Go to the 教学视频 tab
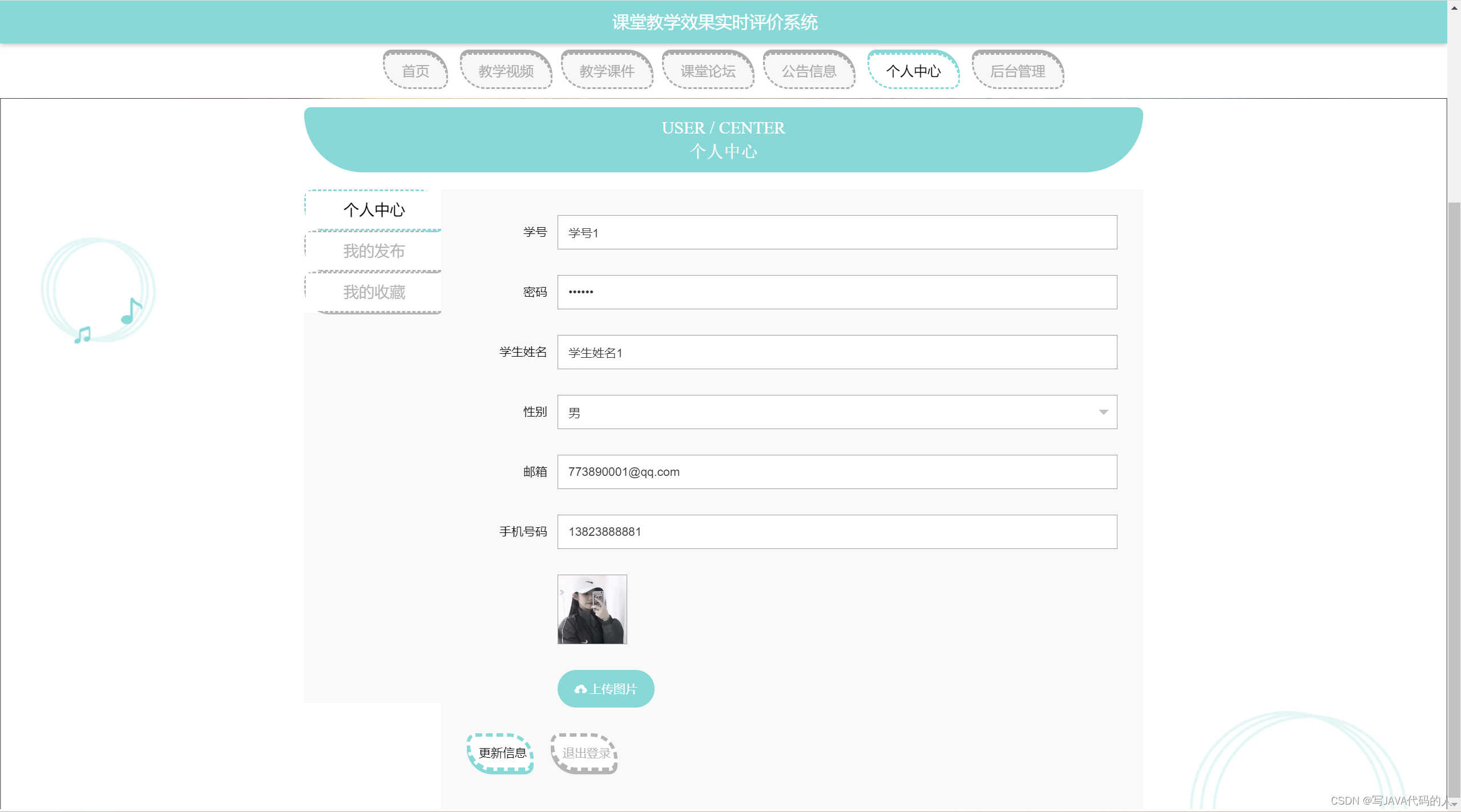Screen dimensions: 1461x812 [506, 71]
